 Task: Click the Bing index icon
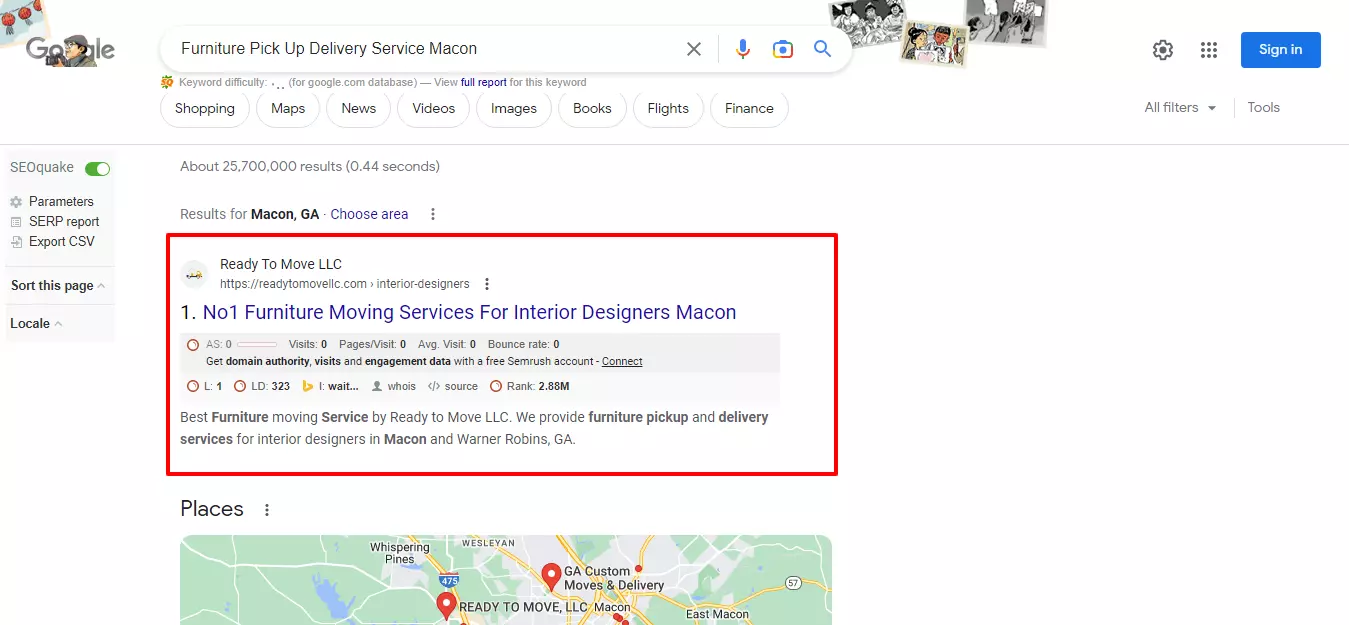click(309, 386)
